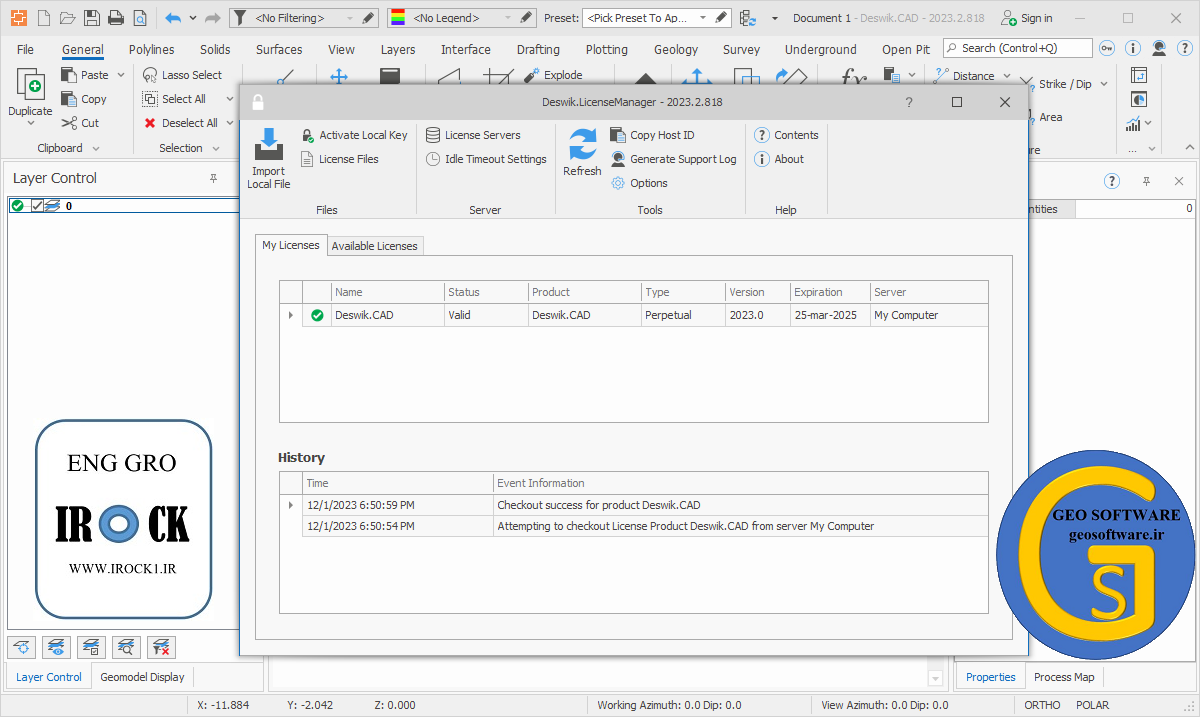Viewport: 1200px width, 717px height.
Task: Toggle POLAR mode in the status bar
Action: (x=1093, y=705)
